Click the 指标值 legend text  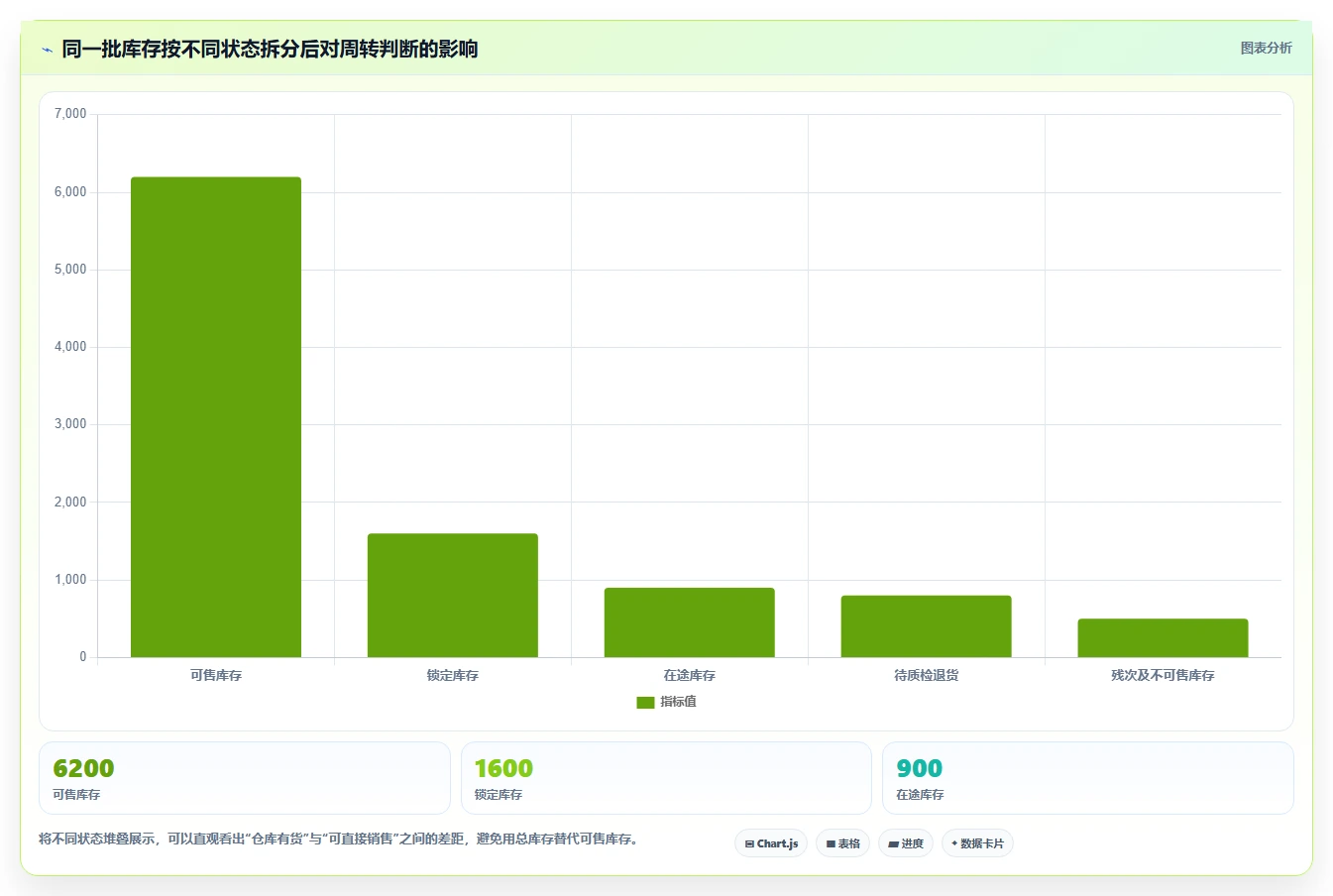pos(679,702)
